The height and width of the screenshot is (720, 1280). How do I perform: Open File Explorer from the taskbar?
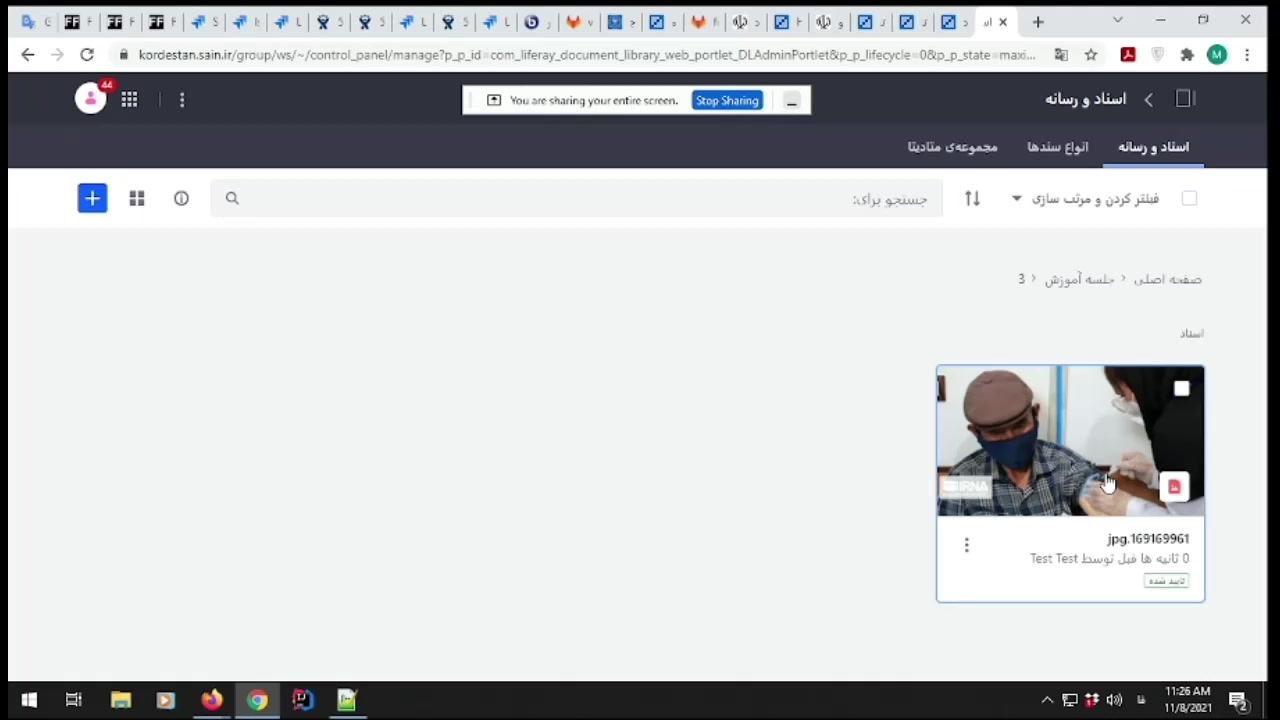[x=121, y=700]
